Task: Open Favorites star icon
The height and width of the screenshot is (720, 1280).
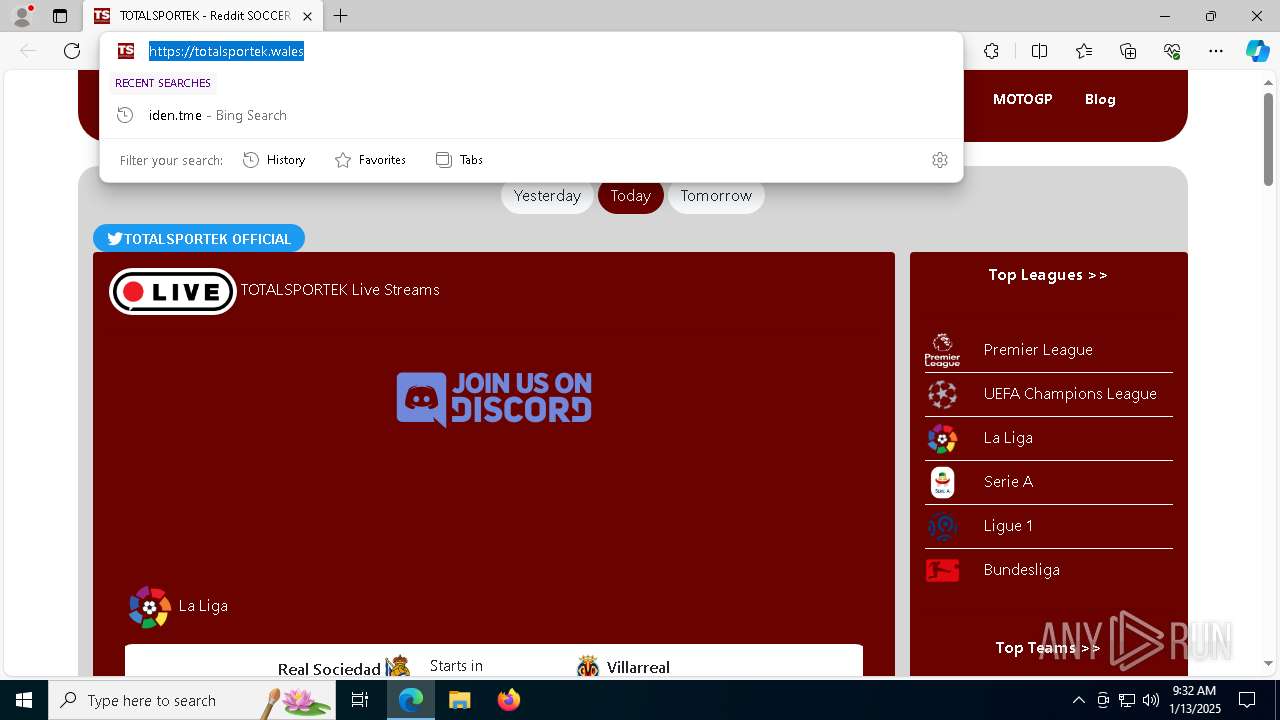Action: [x=1084, y=51]
